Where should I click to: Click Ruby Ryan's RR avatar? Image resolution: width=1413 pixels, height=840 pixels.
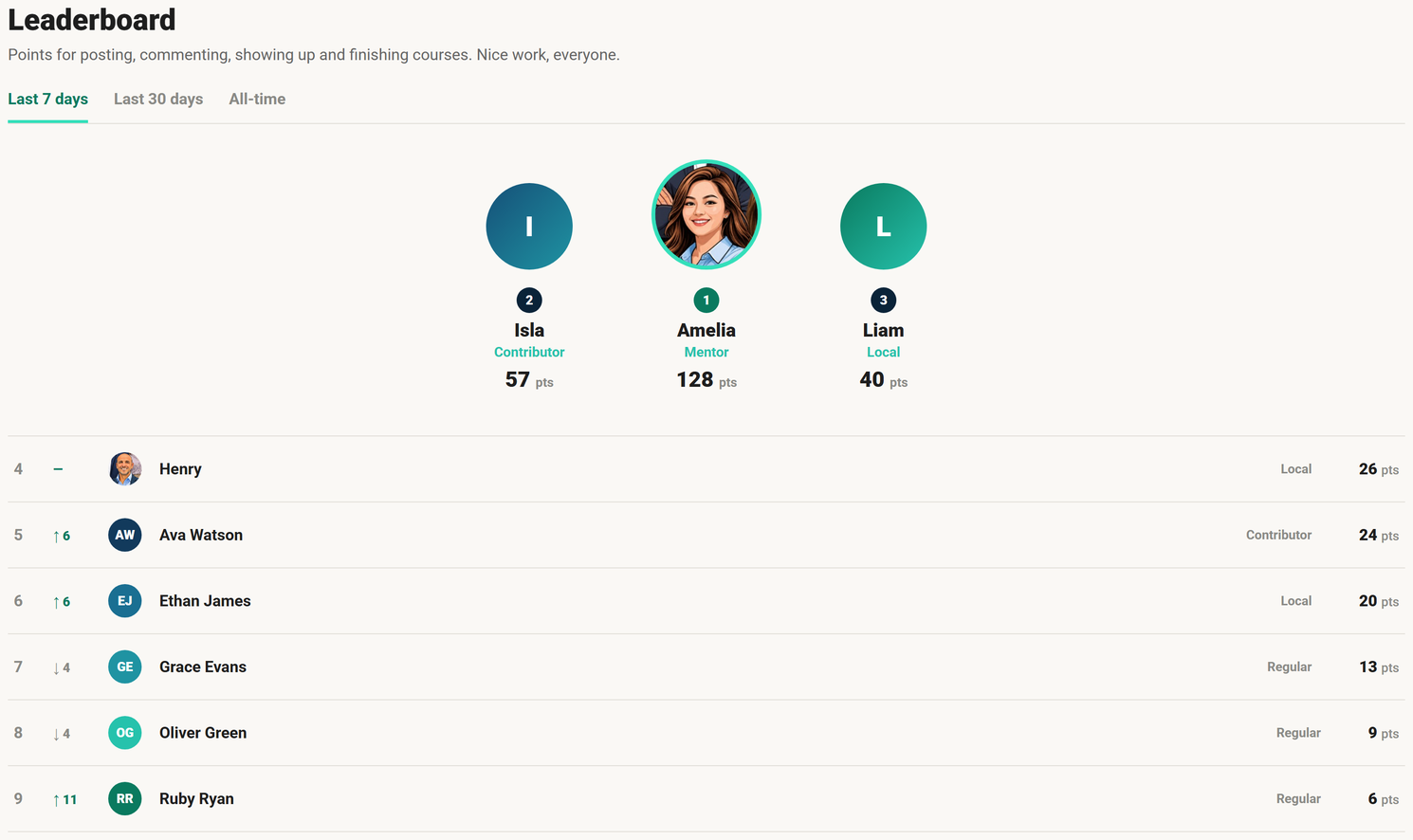pos(125,798)
